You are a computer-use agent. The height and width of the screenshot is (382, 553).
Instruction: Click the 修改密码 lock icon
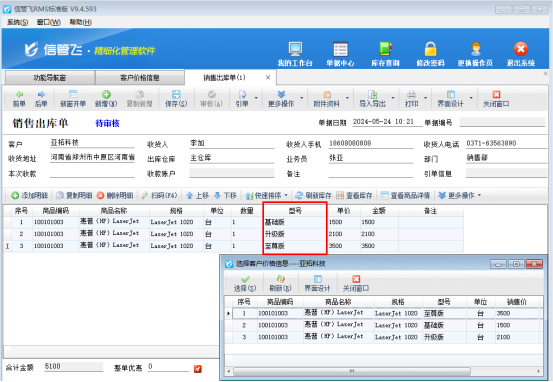pos(430,49)
